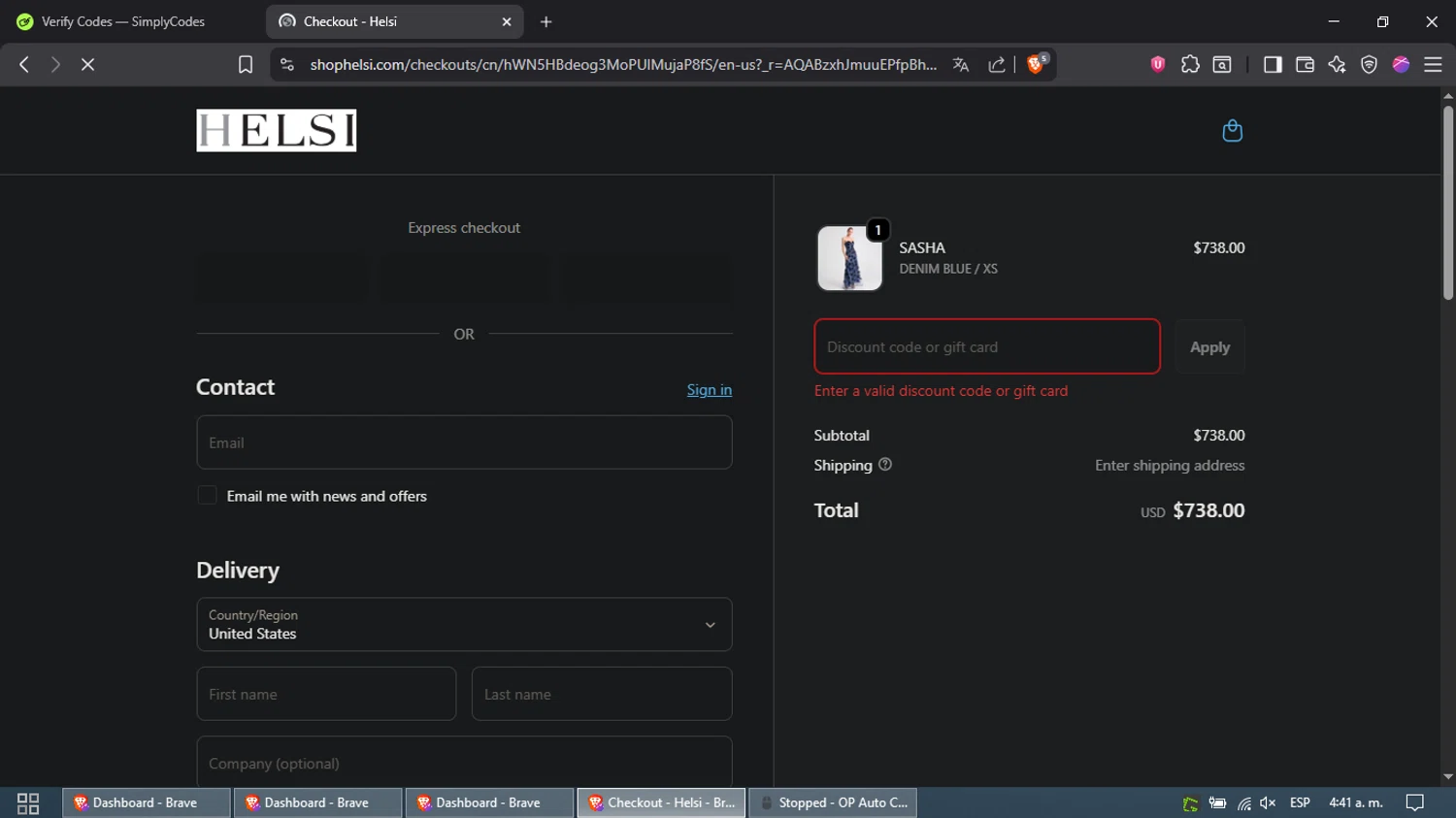Click the Email input field
1456x818 pixels.
pos(464,442)
